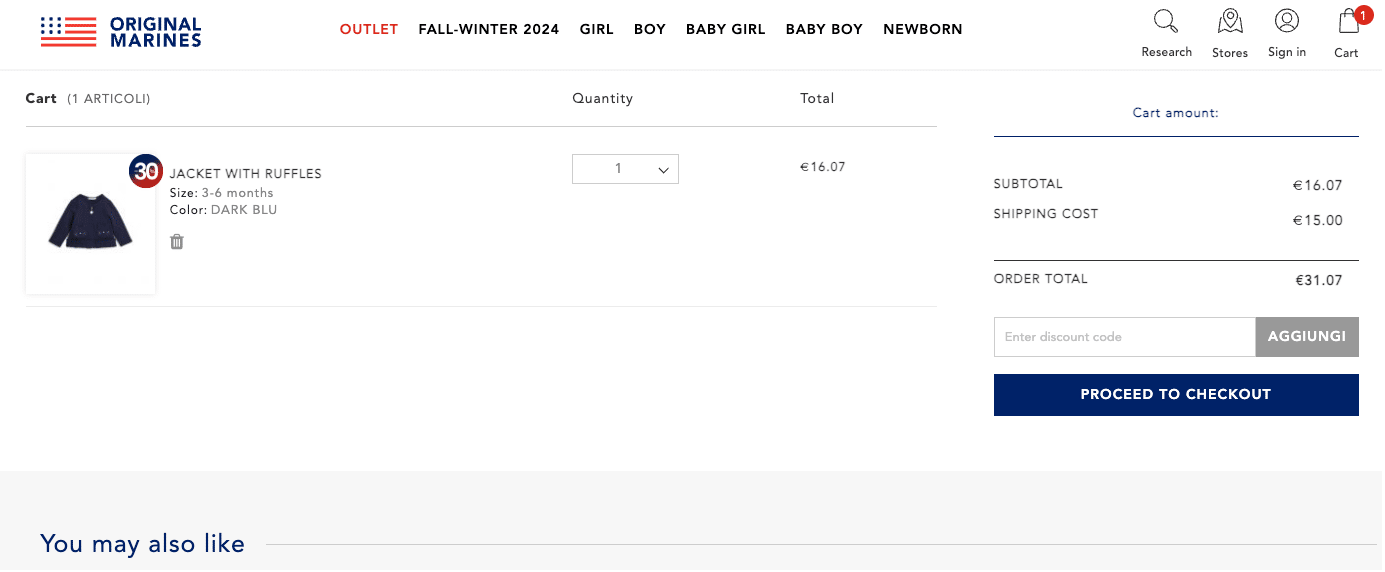This screenshot has height=572, width=1385.
Task: Click the red cart count badge
Action: 1363,14
